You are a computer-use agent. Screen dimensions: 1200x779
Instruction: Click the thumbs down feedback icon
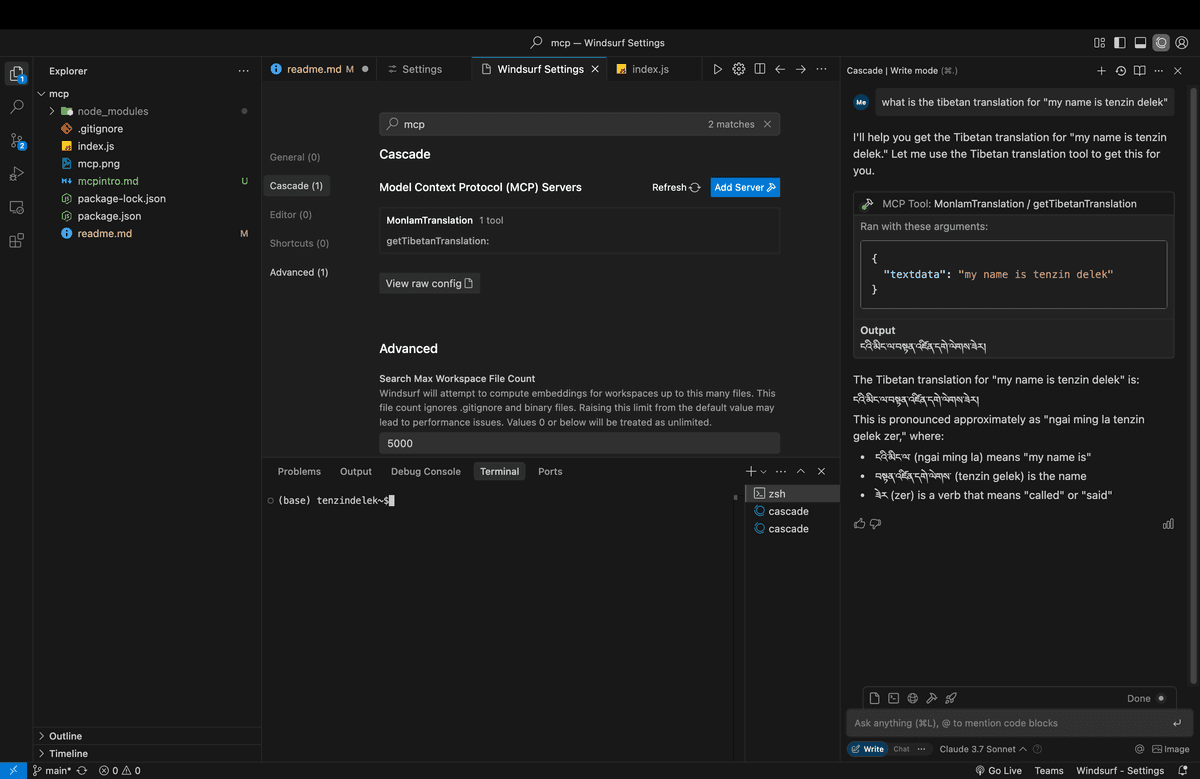tap(876, 523)
